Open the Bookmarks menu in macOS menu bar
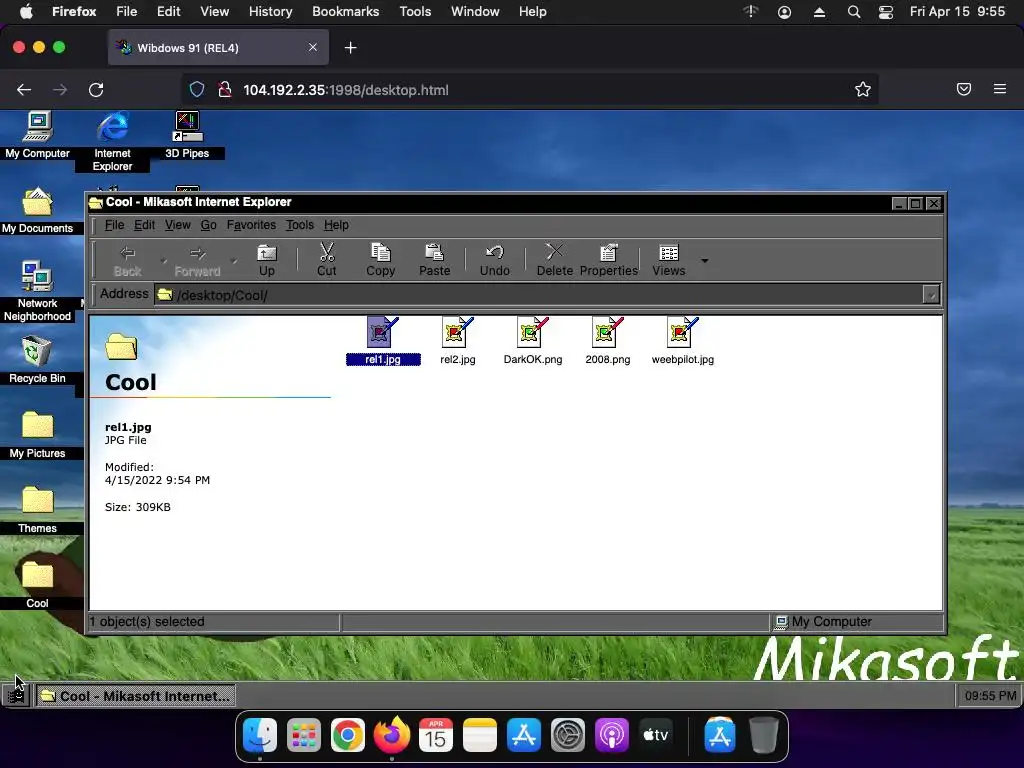 (345, 11)
